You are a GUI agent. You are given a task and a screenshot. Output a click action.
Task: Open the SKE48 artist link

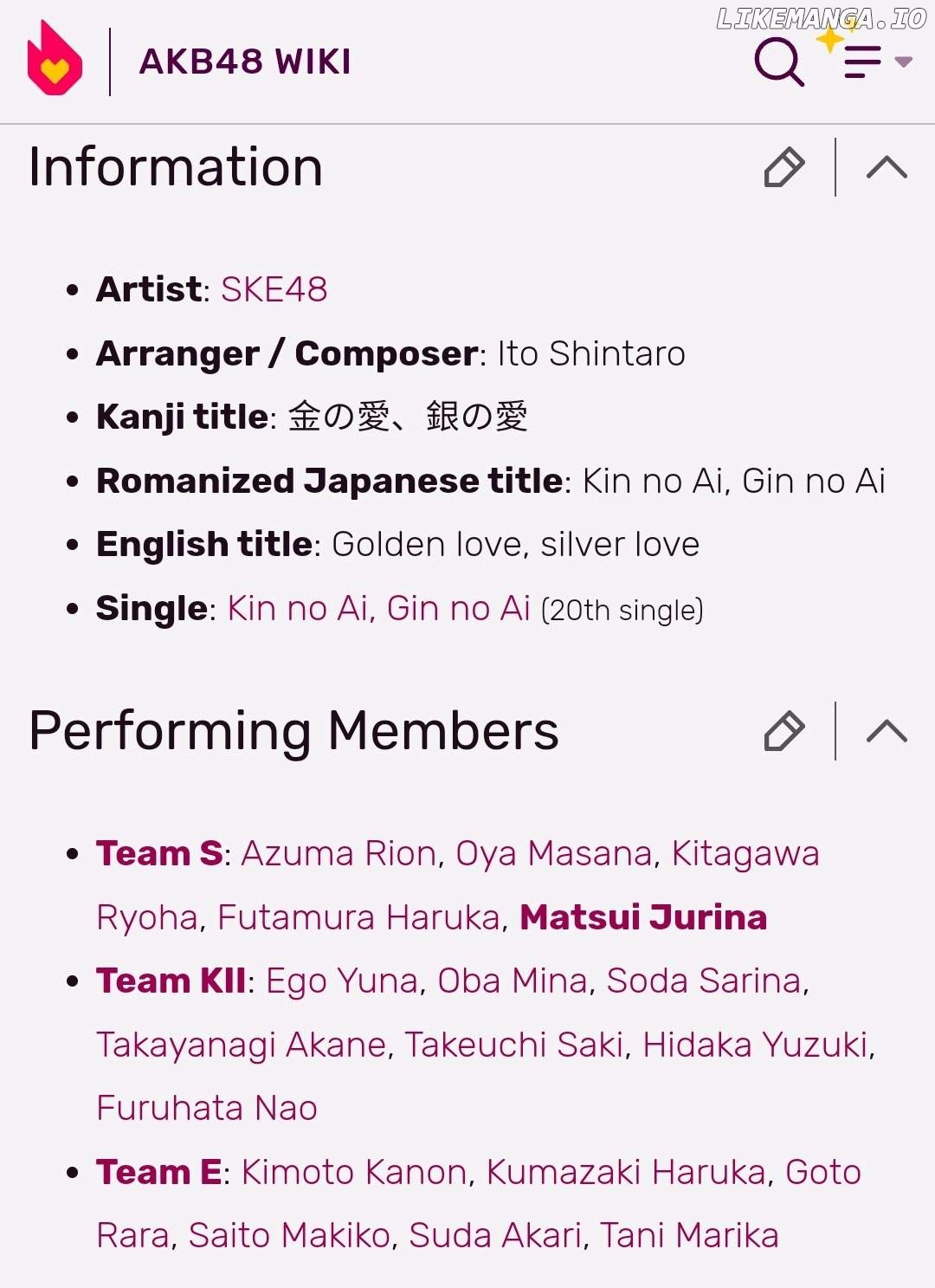click(274, 289)
